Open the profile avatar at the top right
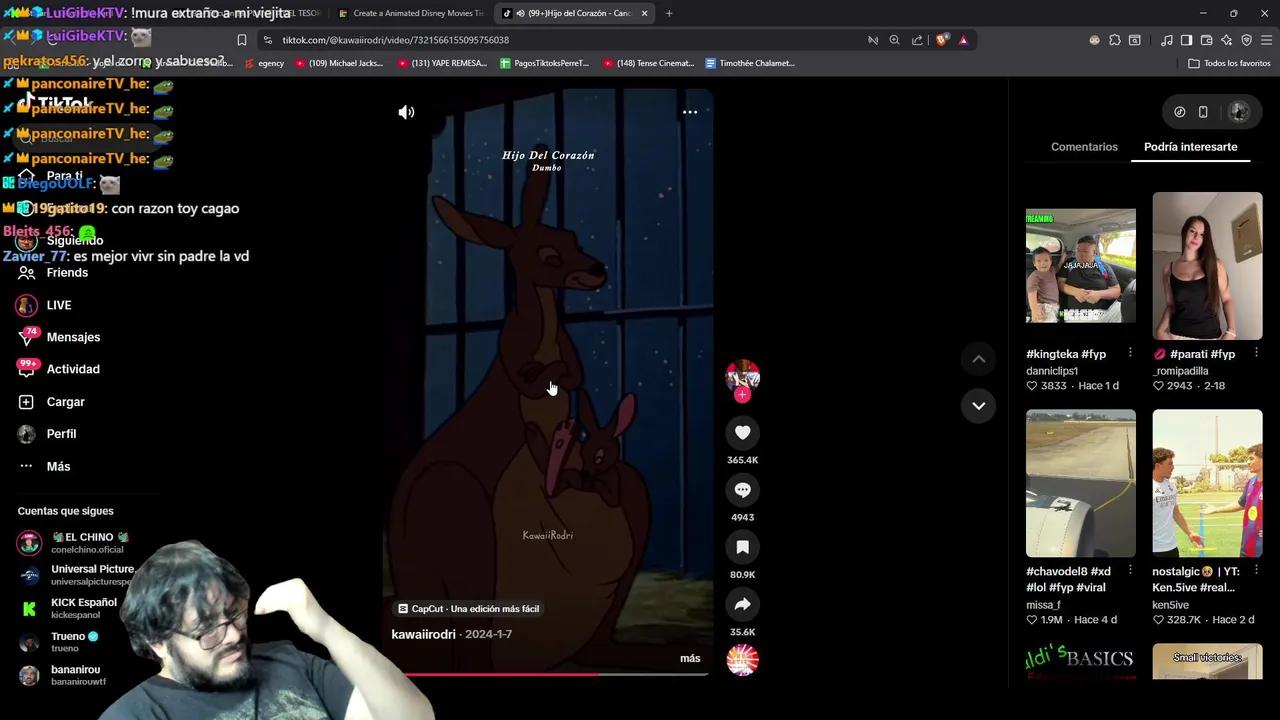Screen dimensions: 1280x720 coord(1239,112)
